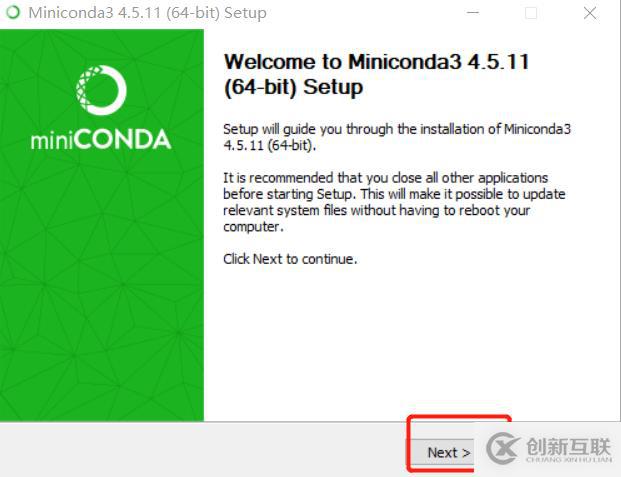Click the 'CHUANG XIN HU LIAN' caption
Image resolution: width=621 pixels, height=477 pixels.
pyautogui.click(x=567, y=460)
